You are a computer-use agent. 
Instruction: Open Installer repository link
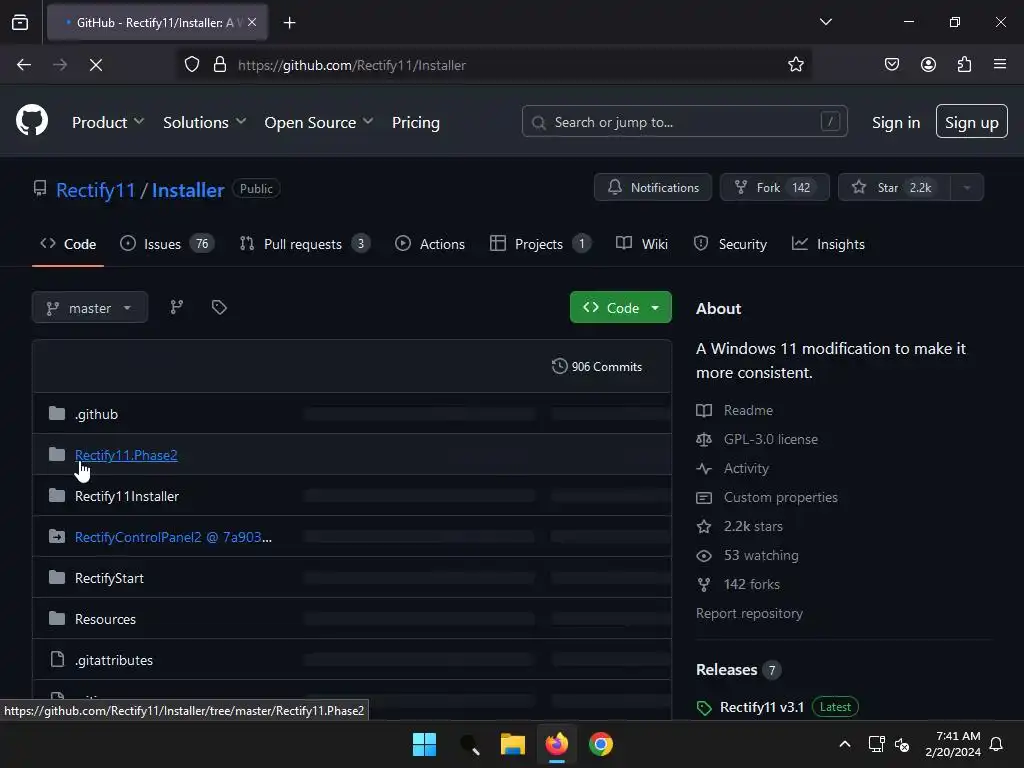[x=188, y=190]
